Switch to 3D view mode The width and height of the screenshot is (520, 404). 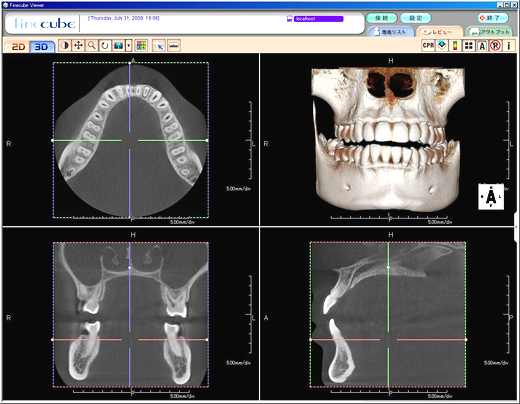pos(42,47)
